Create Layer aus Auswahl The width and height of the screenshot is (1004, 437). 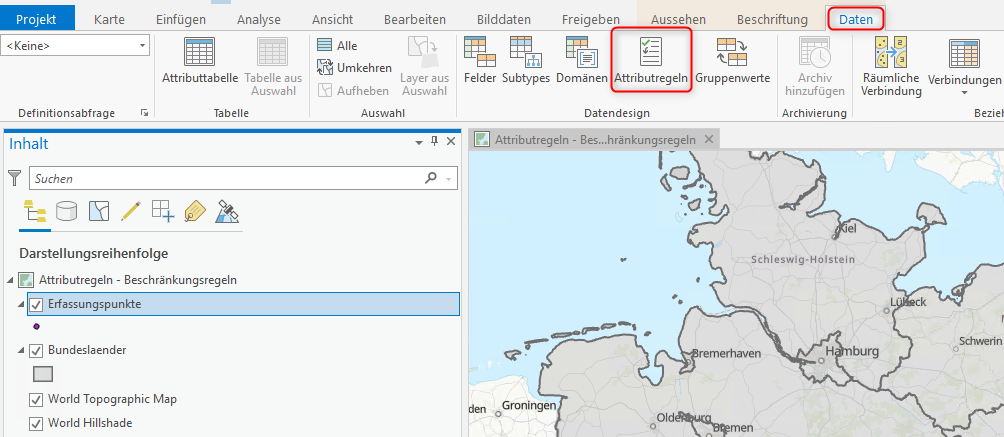[423, 66]
